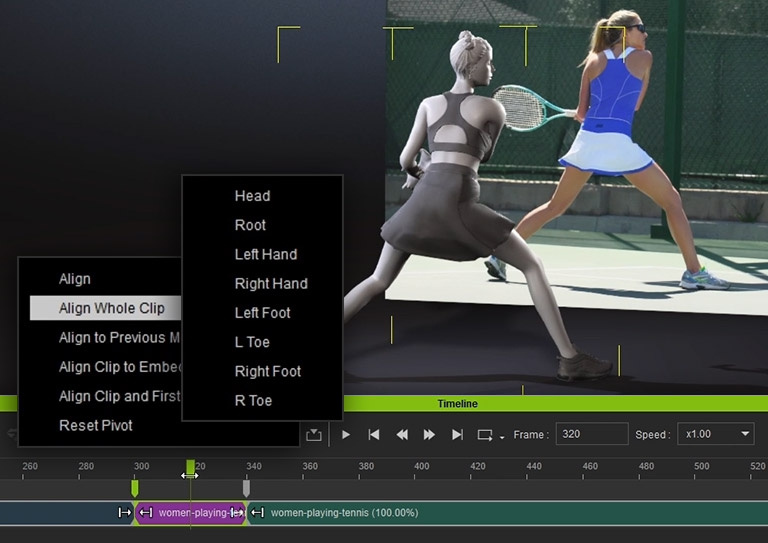Choose R Toe in the submenu
Viewport: 768px width, 543px height.
[x=253, y=400]
